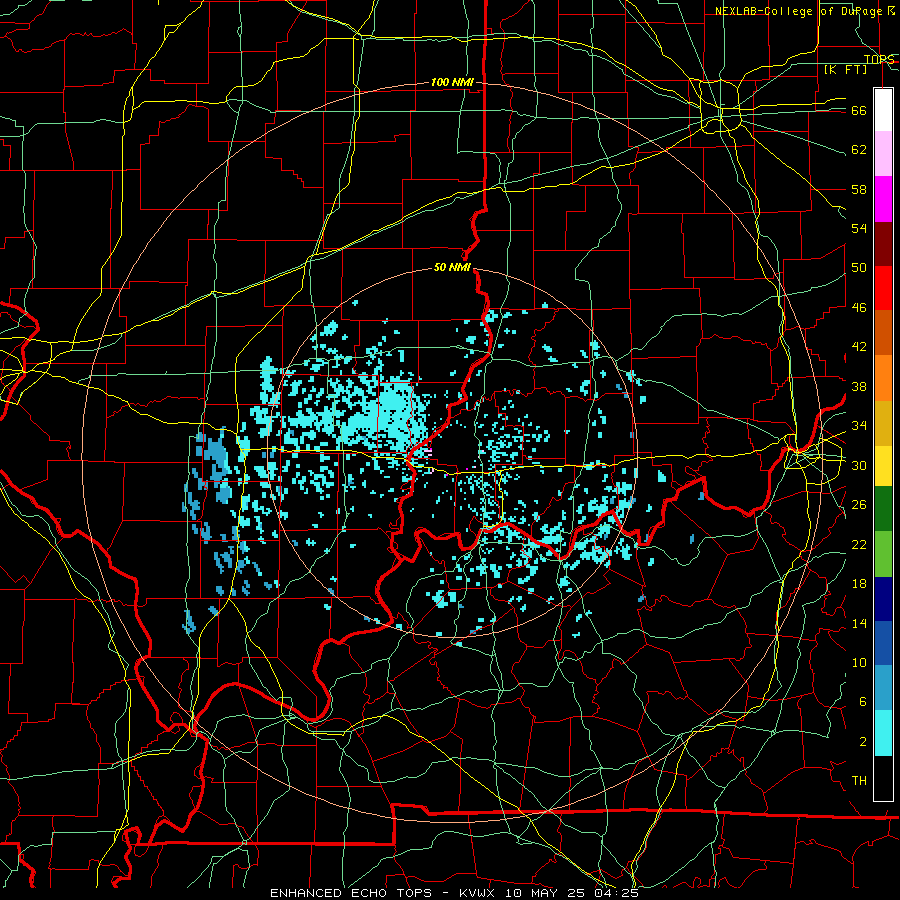This screenshot has width=900, height=900.
Task: Click the '50' scale label
Action: pos(859,268)
